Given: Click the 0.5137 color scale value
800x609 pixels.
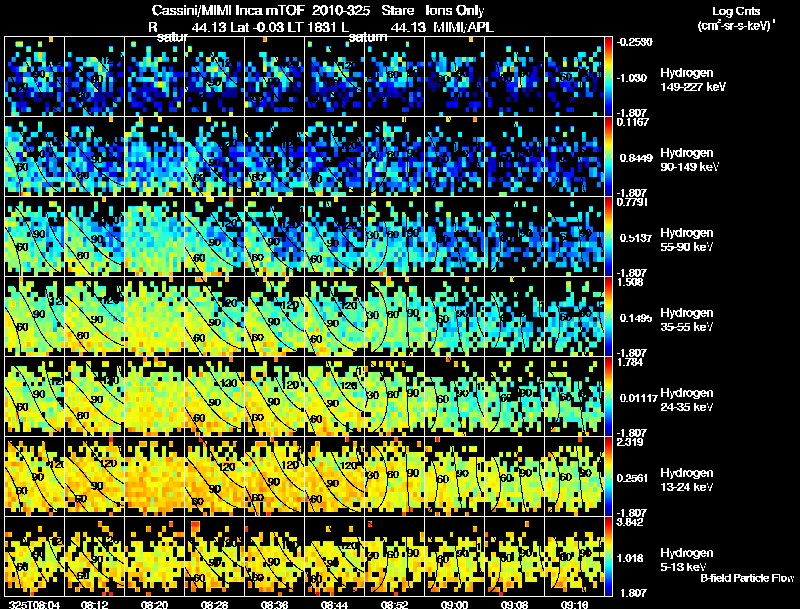Looking at the screenshot, I should click(x=636, y=238).
